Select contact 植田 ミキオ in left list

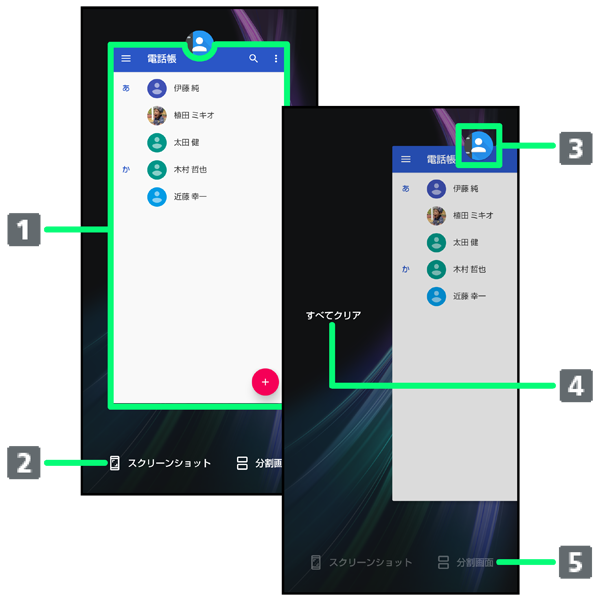(193, 115)
